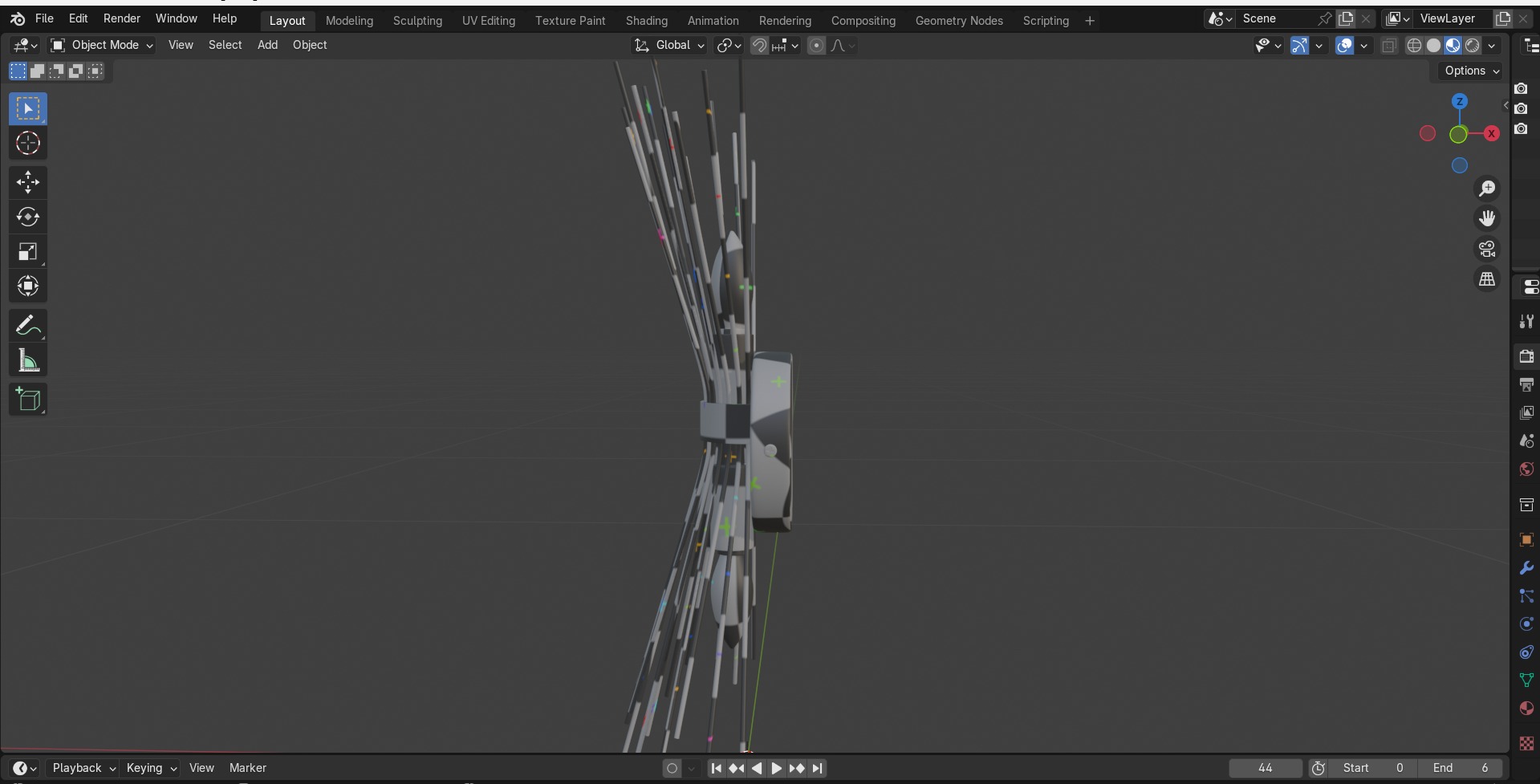The width and height of the screenshot is (1540, 784).
Task: Select the Select Box tool
Action: click(x=28, y=108)
